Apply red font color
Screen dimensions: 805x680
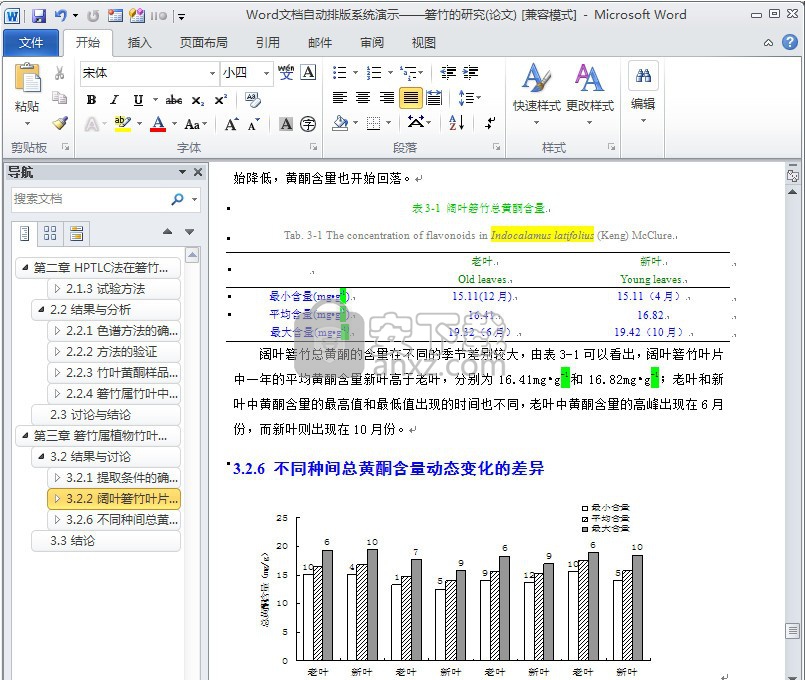click(158, 124)
